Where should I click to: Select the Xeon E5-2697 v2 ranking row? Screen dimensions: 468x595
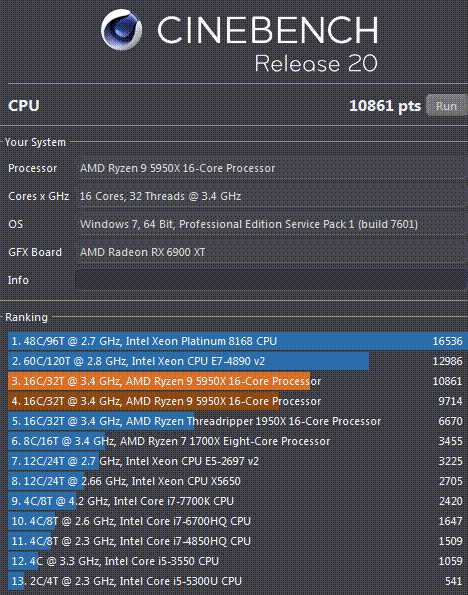238,461
